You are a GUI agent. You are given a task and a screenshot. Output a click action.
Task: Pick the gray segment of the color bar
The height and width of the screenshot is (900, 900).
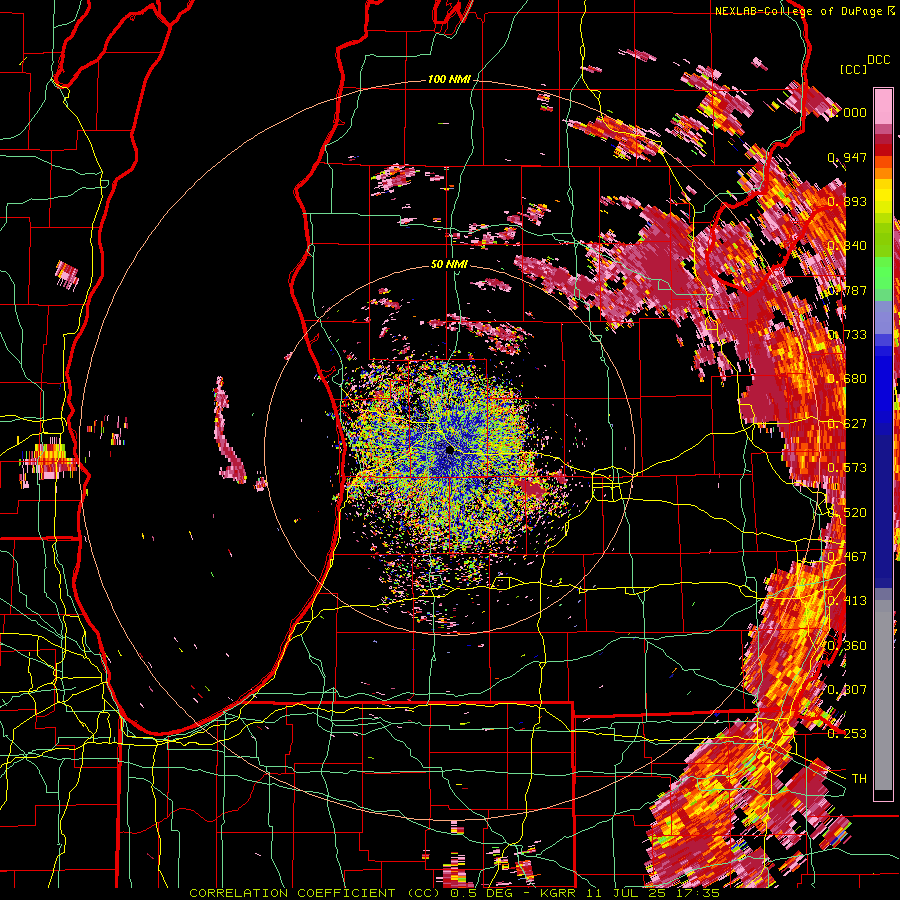click(883, 695)
